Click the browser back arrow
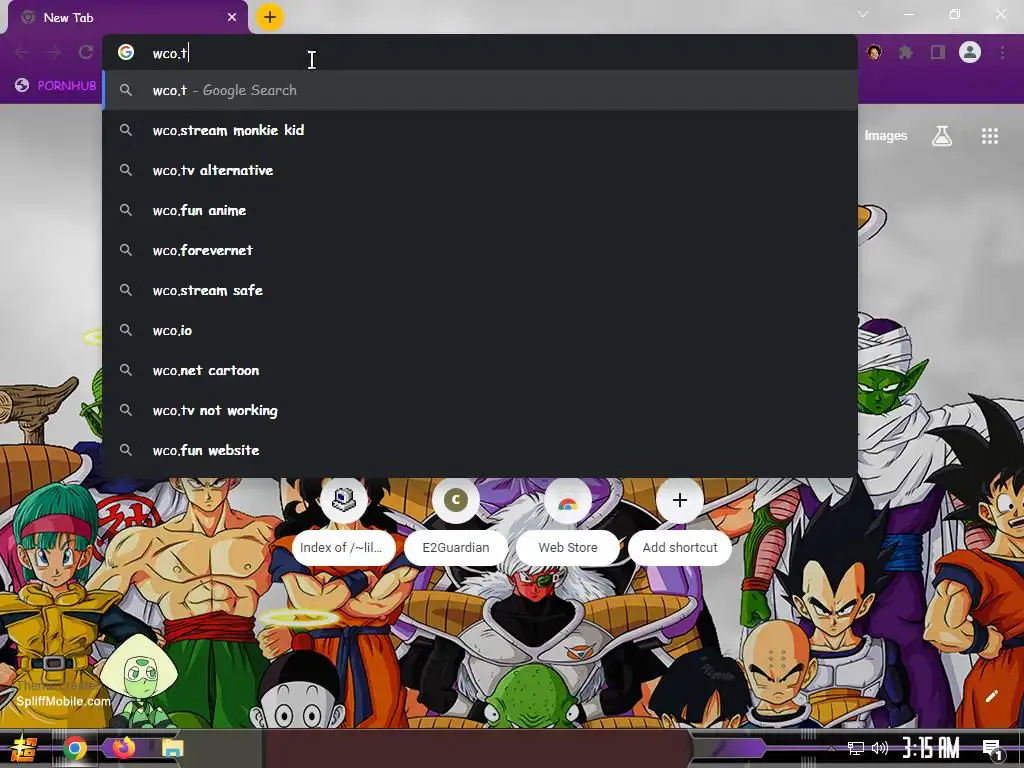The height and width of the screenshot is (768, 1024). tap(22, 52)
